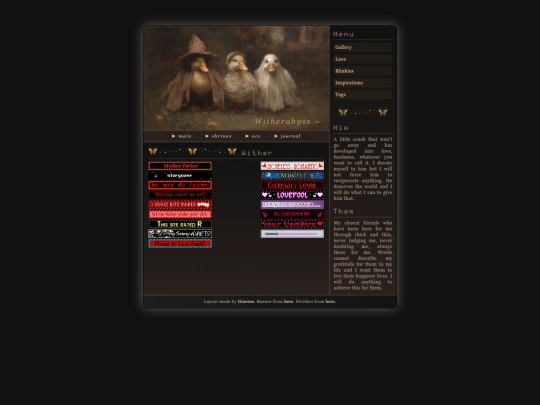Click the 'Bloodsucker' blinkie
The image size is (540, 405).
tap(292, 214)
